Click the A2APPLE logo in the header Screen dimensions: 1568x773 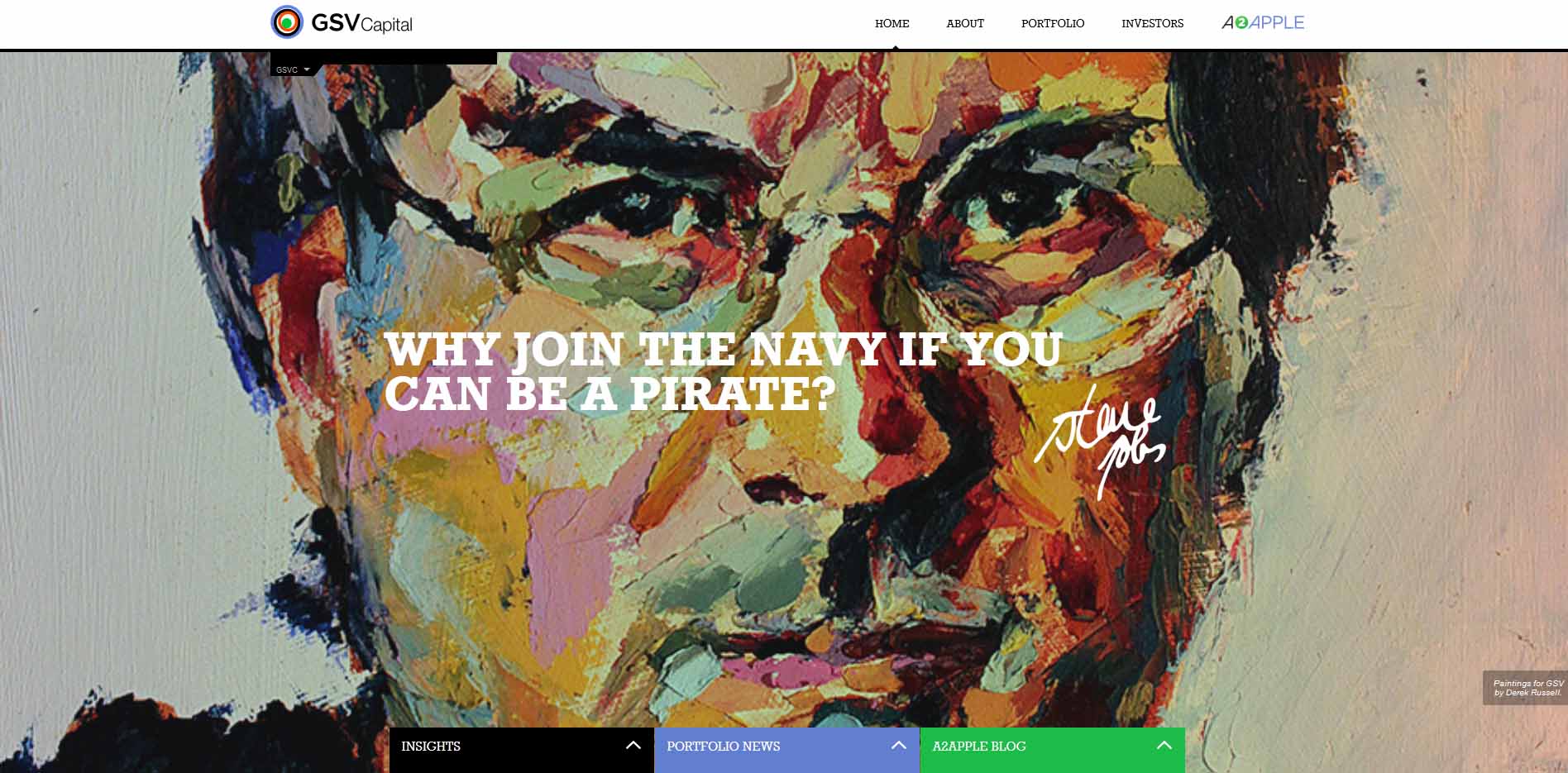tap(1263, 22)
